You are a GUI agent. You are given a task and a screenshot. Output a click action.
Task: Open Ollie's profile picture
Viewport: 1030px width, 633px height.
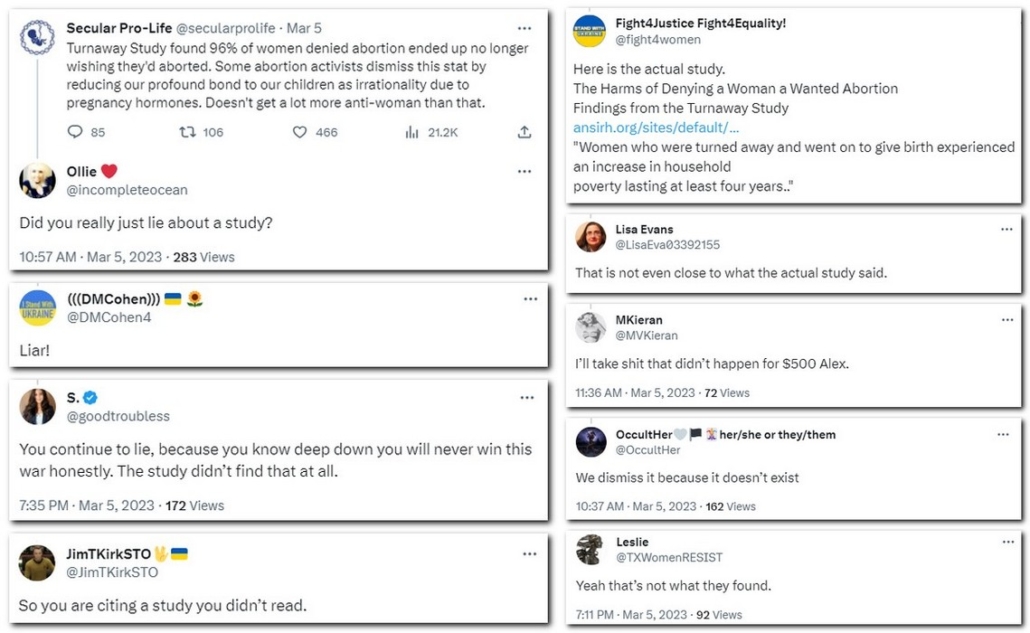tap(37, 180)
